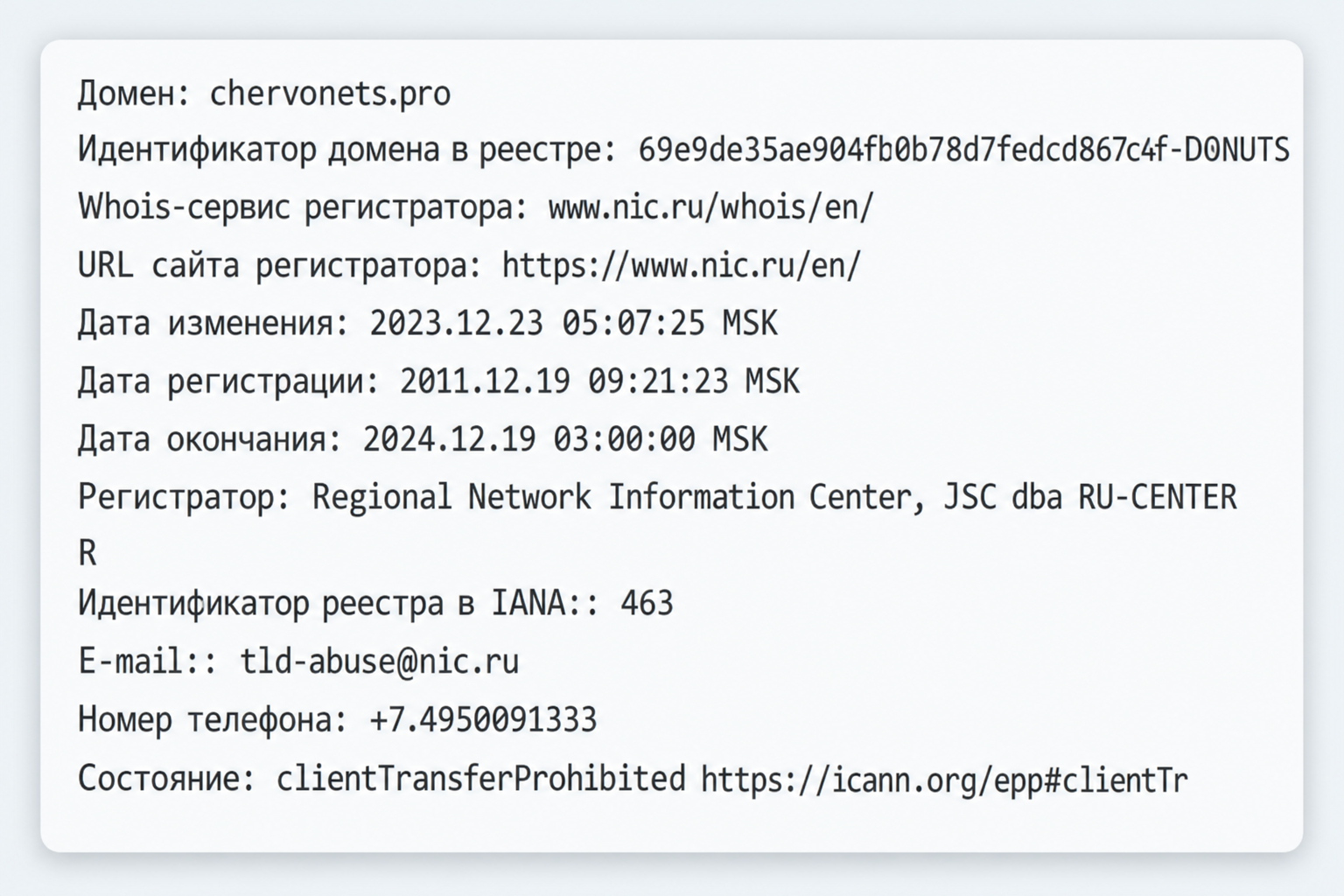This screenshot has width=1344, height=896.
Task: Click the IANA registry ID value 463
Action: coord(647,604)
